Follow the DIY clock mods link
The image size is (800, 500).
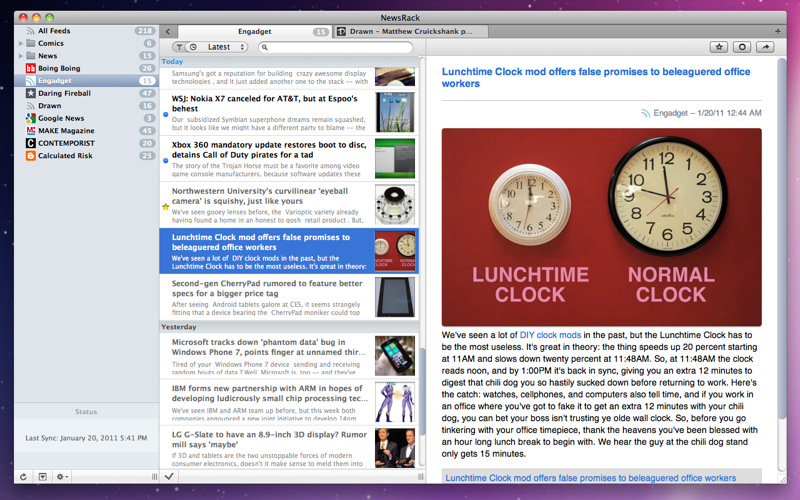550,335
